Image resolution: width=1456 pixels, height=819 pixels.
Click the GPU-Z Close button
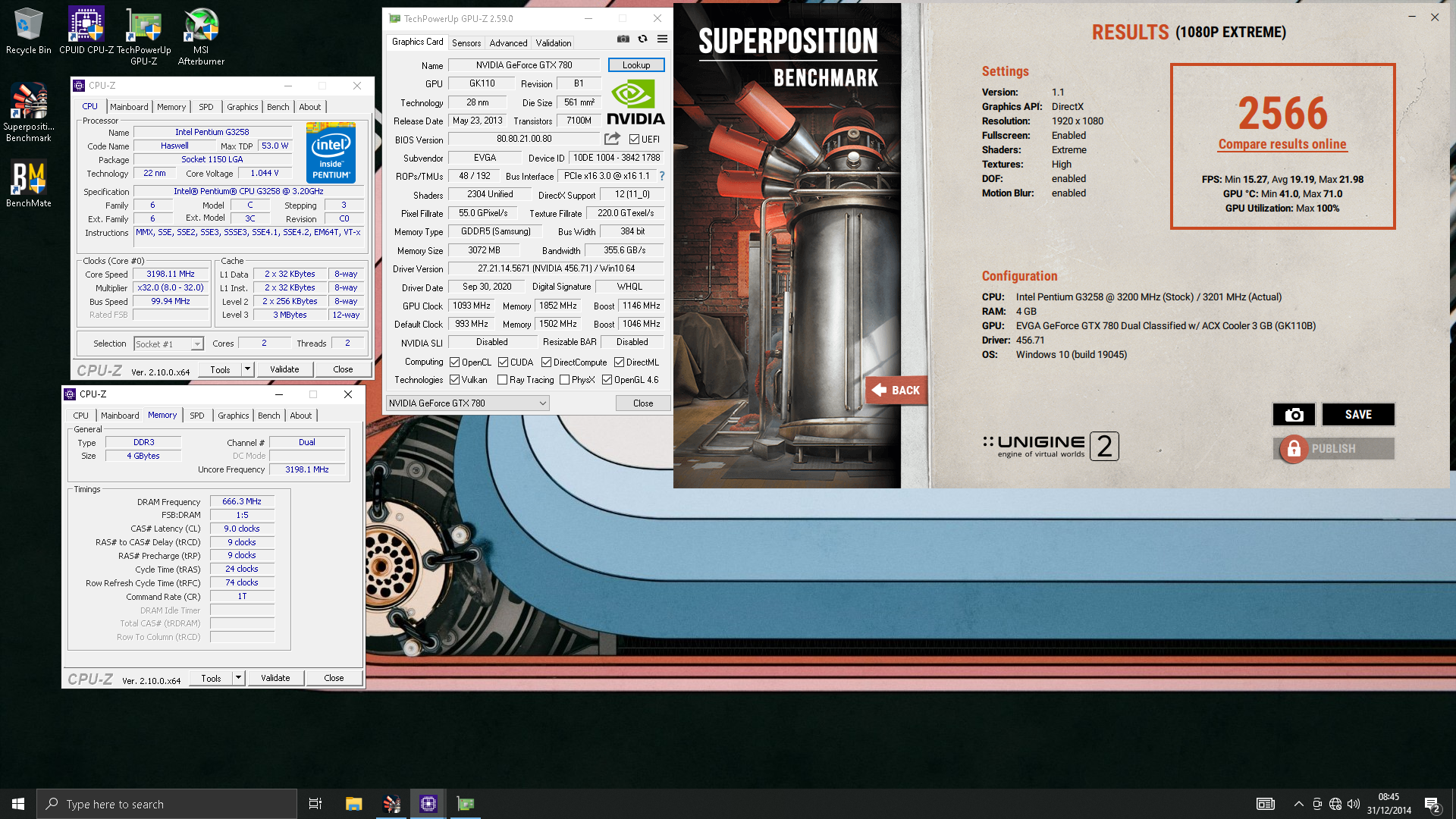click(x=643, y=403)
